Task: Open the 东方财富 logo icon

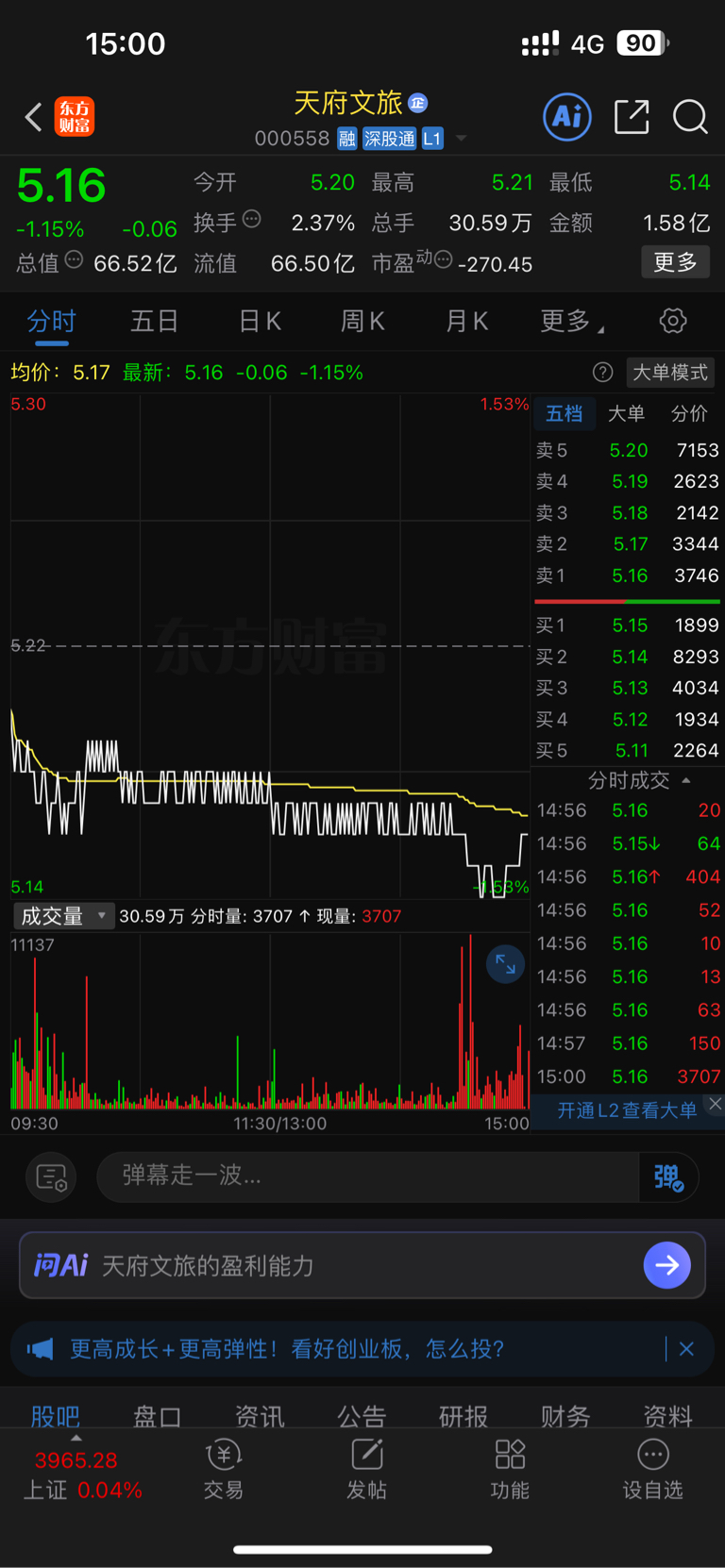Action: pyautogui.click(x=74, y=117)
